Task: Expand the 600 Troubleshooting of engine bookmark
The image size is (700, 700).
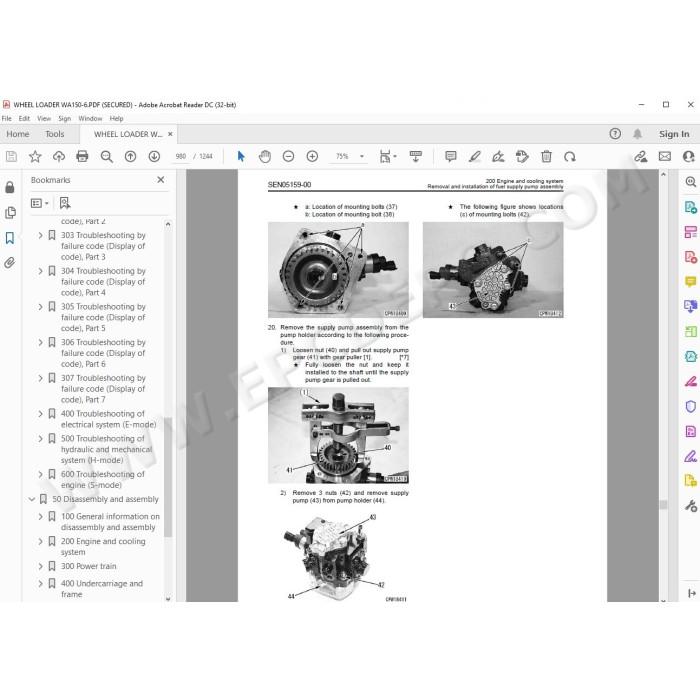Action: (40, 474)
